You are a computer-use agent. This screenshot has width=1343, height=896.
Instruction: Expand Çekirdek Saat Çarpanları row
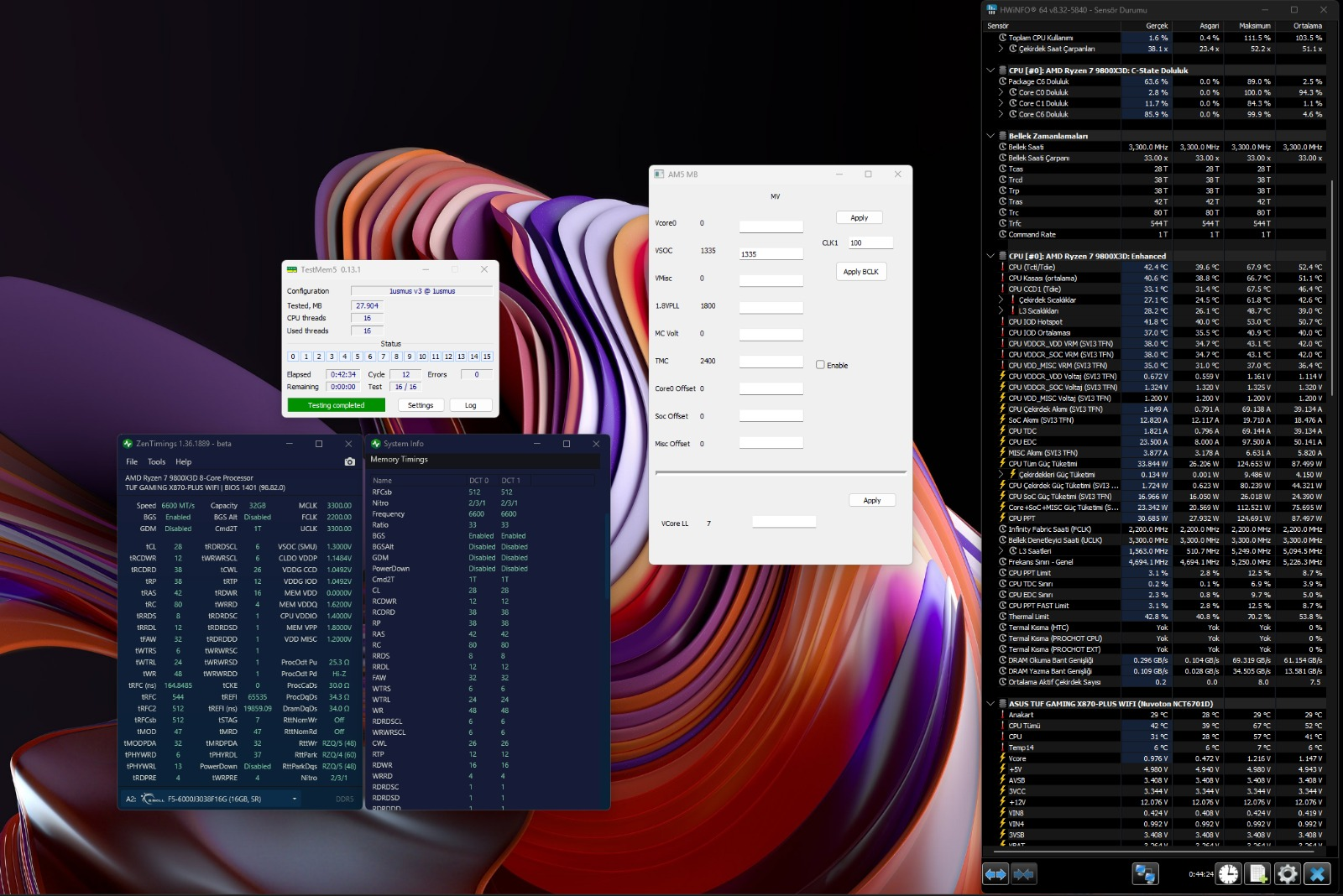coord(1001,49)
